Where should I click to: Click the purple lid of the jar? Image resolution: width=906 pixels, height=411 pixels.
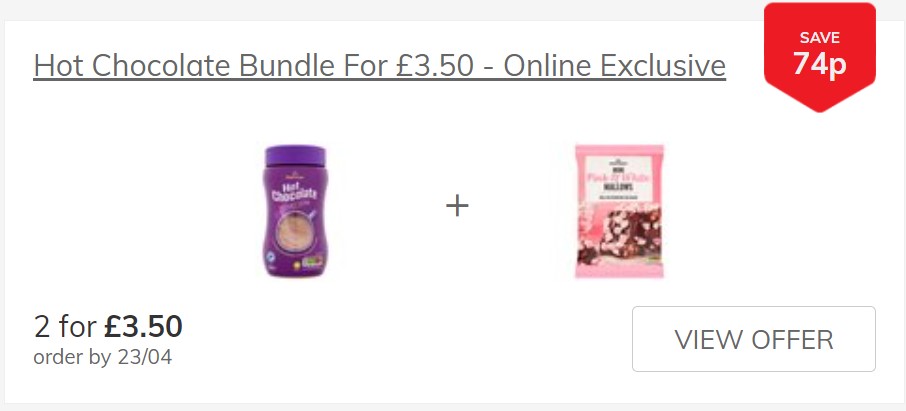(x=295, y=155)
